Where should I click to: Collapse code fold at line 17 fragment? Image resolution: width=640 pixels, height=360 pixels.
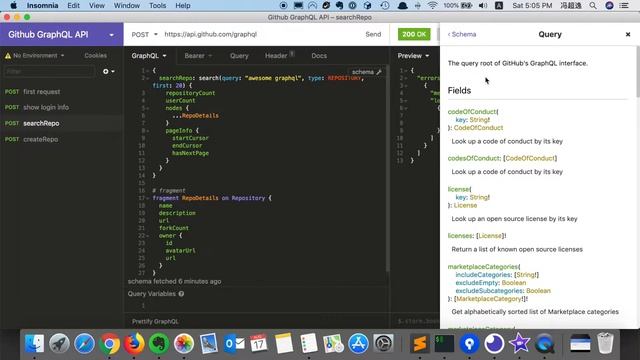pos(147,198)
